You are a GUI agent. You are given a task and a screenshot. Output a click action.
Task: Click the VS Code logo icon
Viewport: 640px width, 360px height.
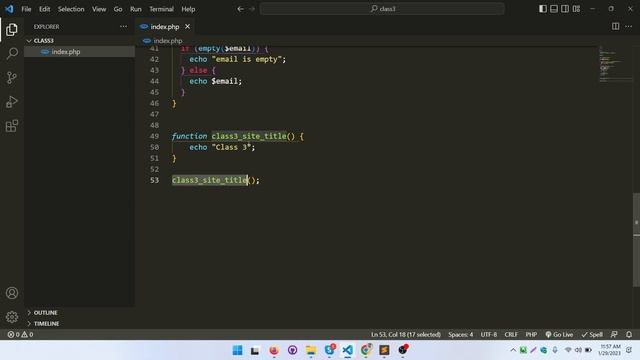9,9
